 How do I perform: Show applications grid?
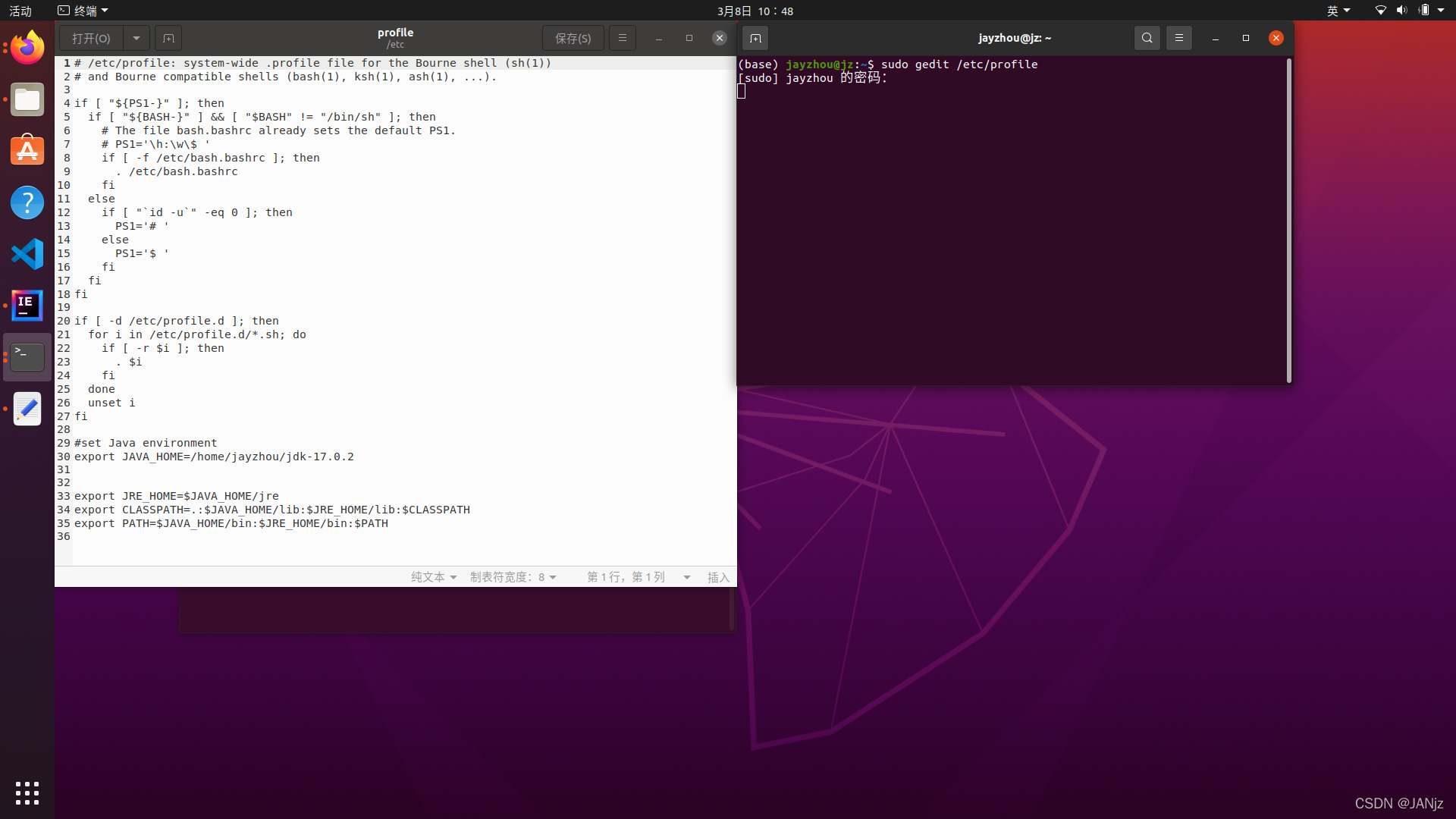click(x=27, y=792)
